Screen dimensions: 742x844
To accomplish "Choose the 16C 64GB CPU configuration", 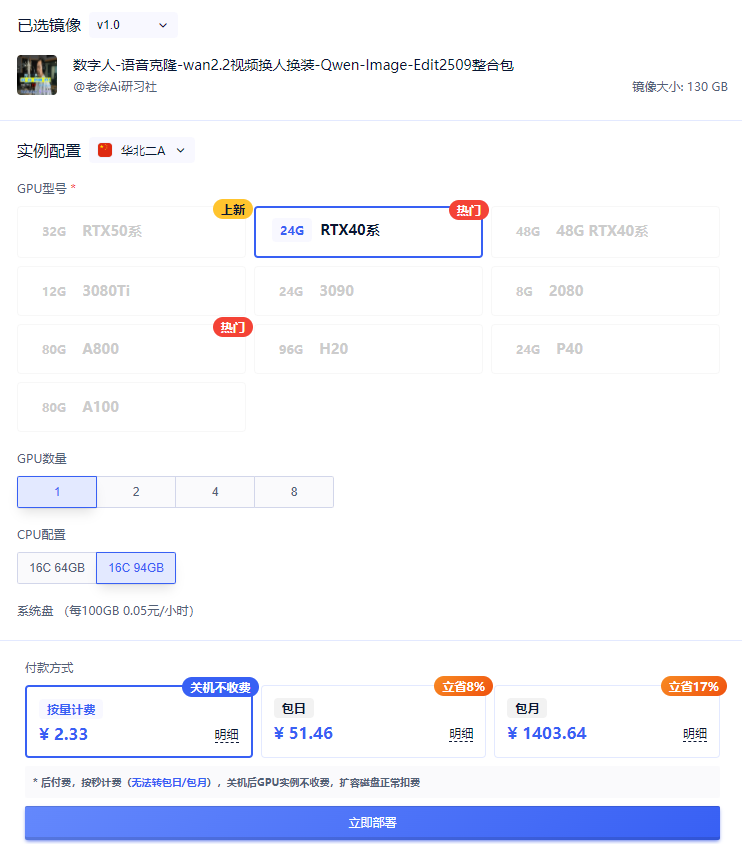I will click(x=57, y=568).
